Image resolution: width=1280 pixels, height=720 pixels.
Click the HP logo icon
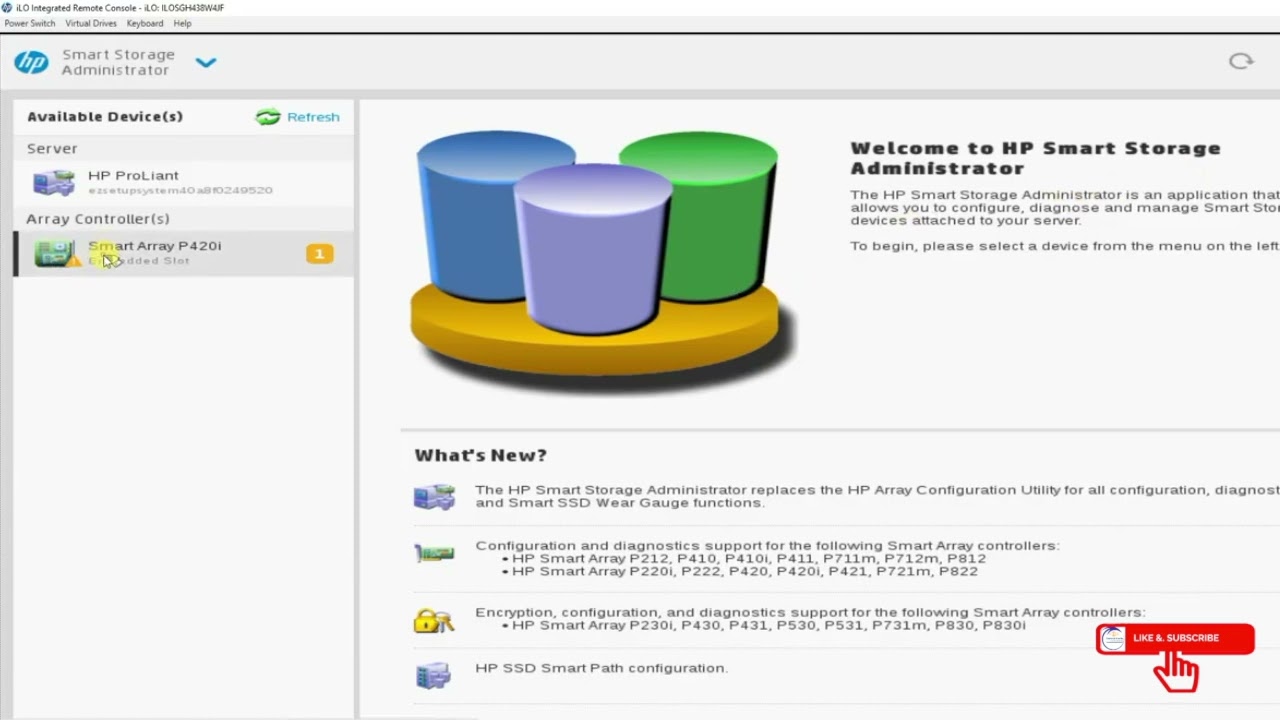[31, 62]
